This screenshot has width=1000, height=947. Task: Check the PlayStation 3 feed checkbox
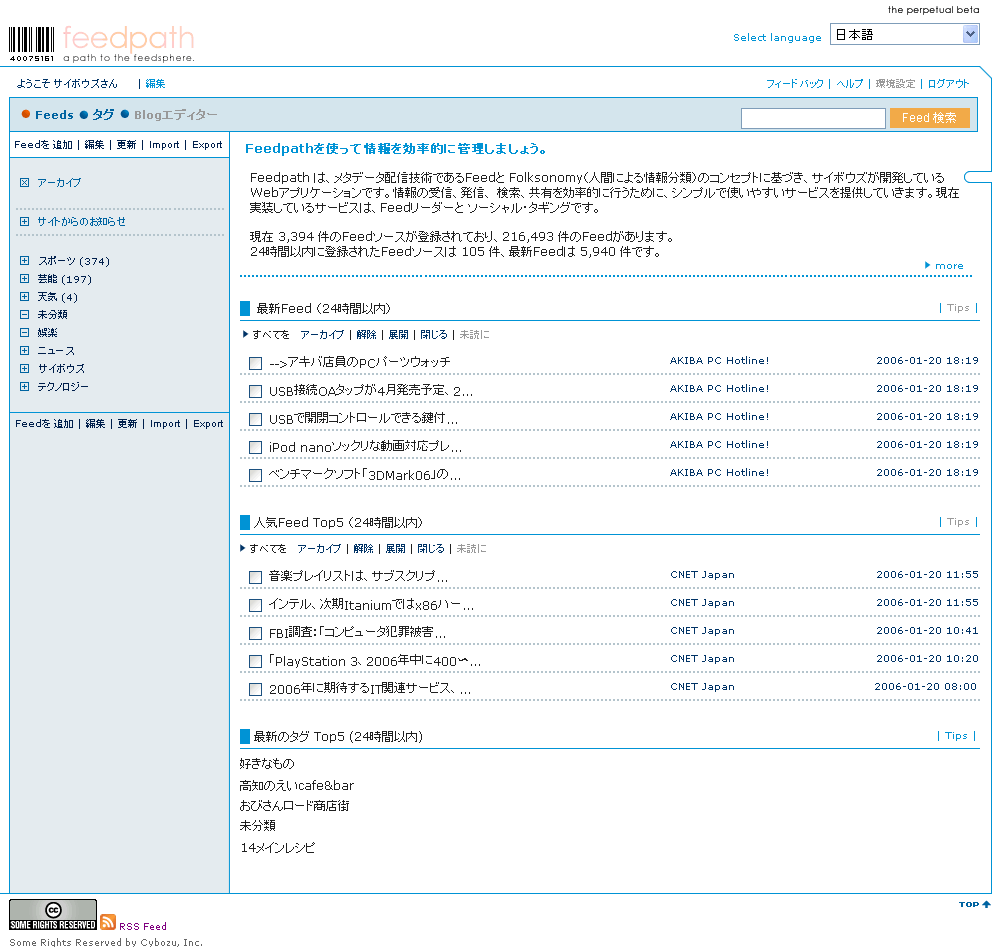pos(255,662)
